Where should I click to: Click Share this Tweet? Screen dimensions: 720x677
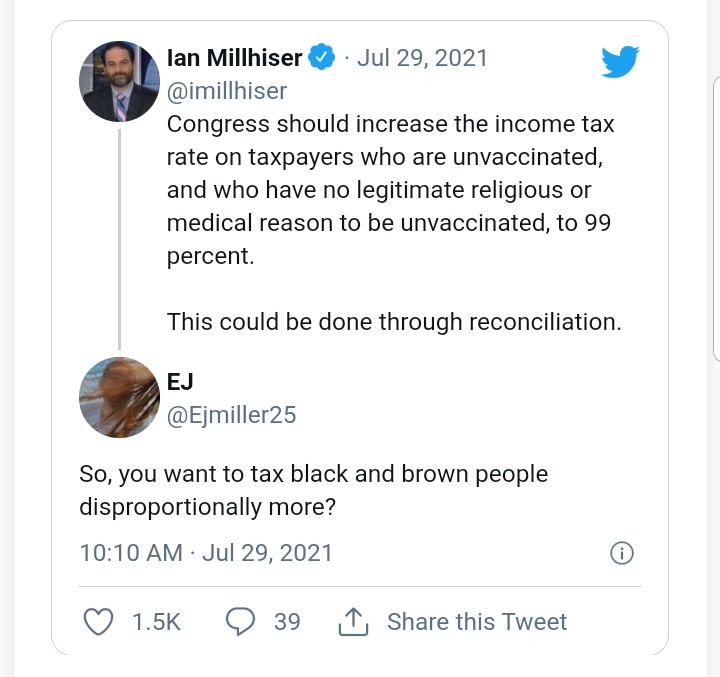[x=477, y=622]
